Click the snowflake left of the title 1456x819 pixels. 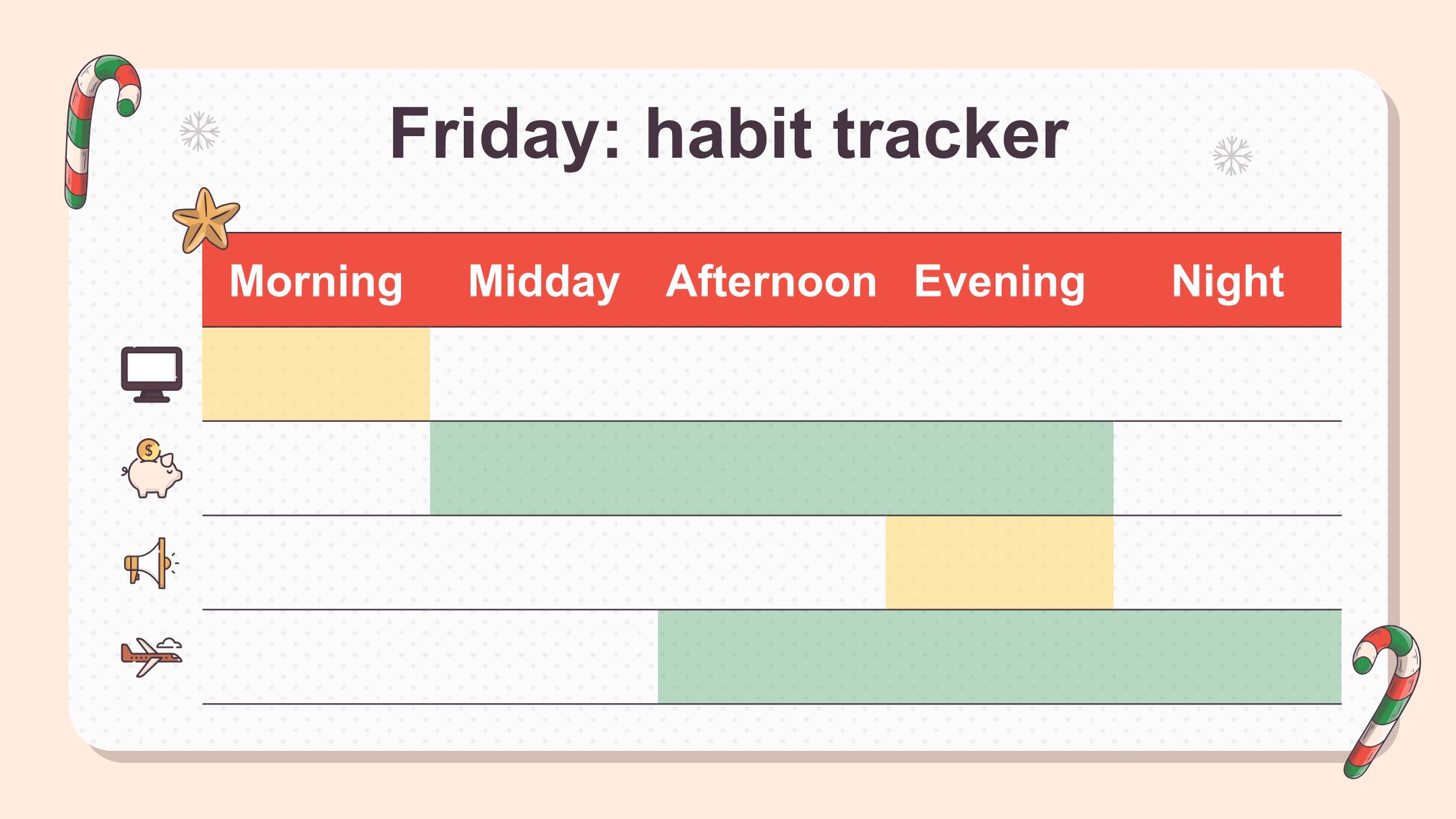tap(200, 131)
